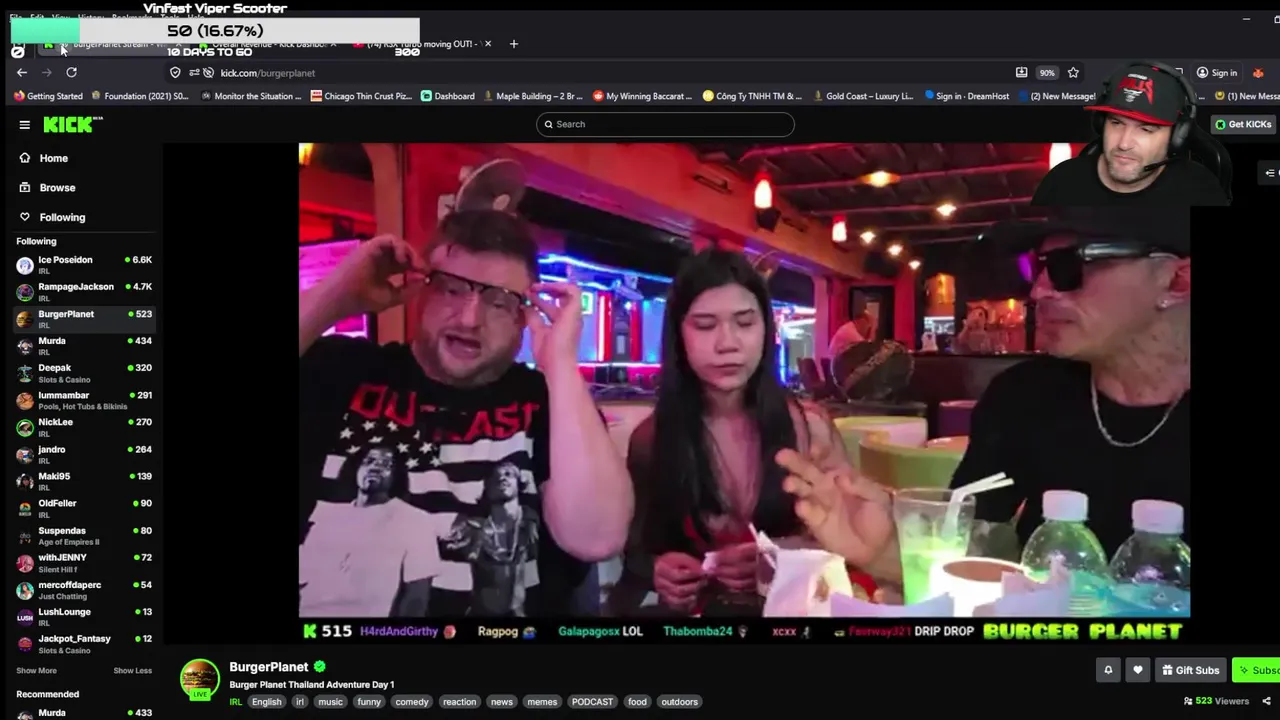Click the Kick search field
The height and width of the screenshot is (720, 1280).
tap(665, 124)
